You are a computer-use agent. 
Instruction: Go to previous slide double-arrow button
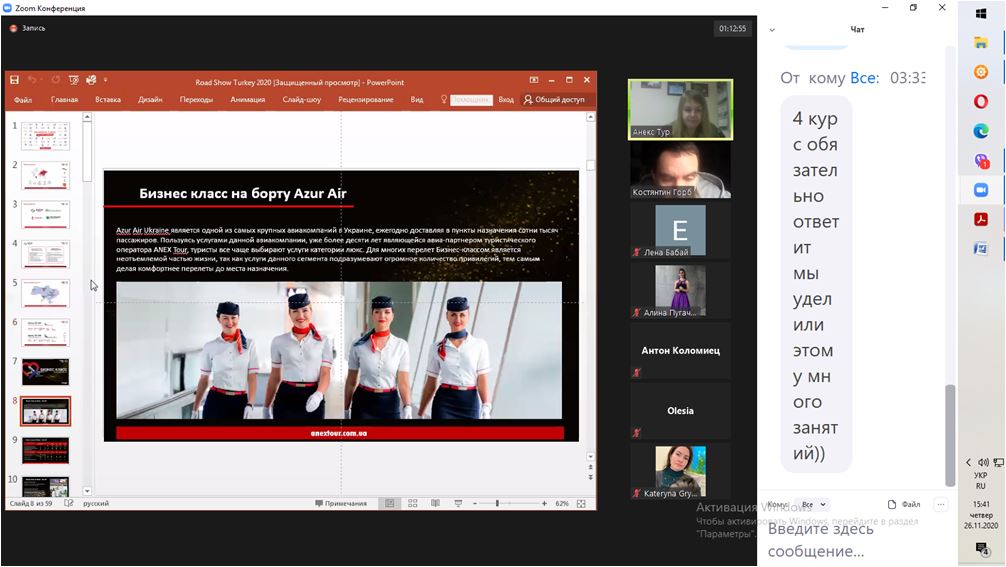[x=590, y=468]
